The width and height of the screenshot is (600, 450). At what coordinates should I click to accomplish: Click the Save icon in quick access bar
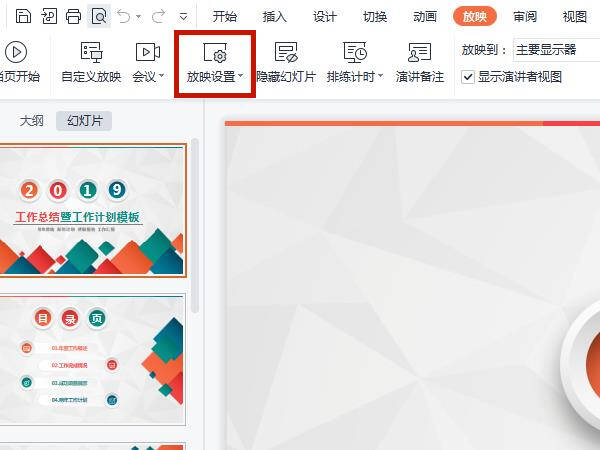[x=23, y=16]
